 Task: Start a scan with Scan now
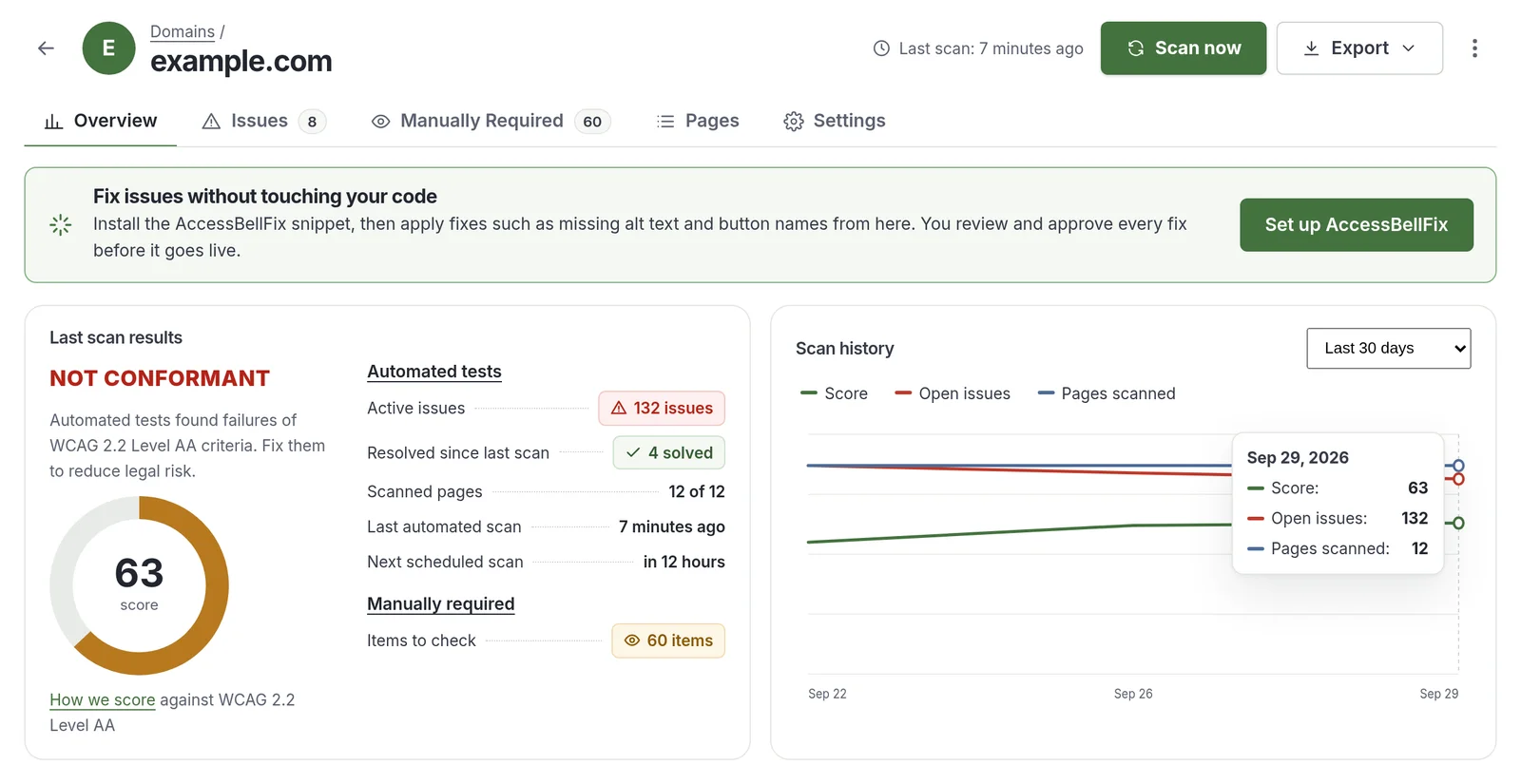1184,48
